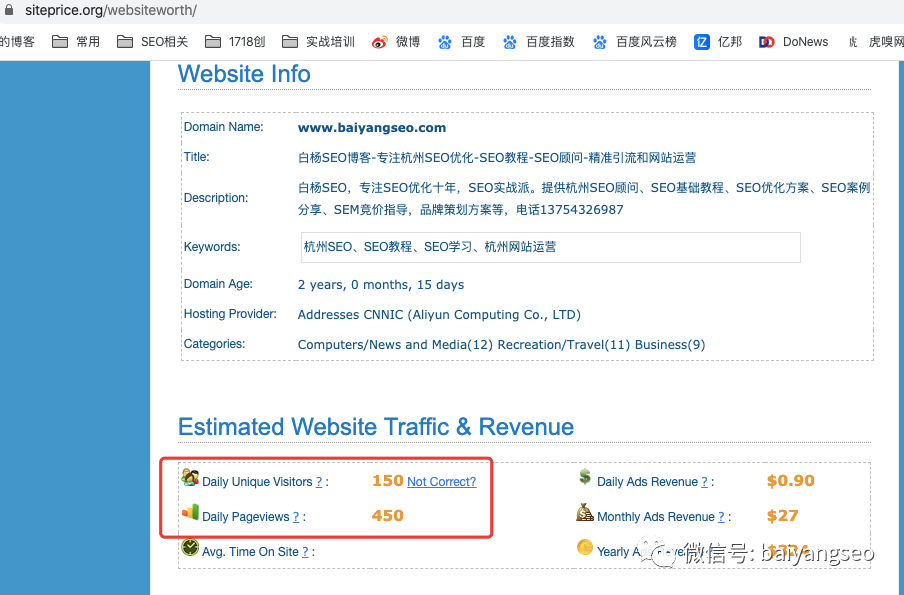Click the Addresses CNNIC hosting provider text
The image size is (904, 595).
[439, 315]
